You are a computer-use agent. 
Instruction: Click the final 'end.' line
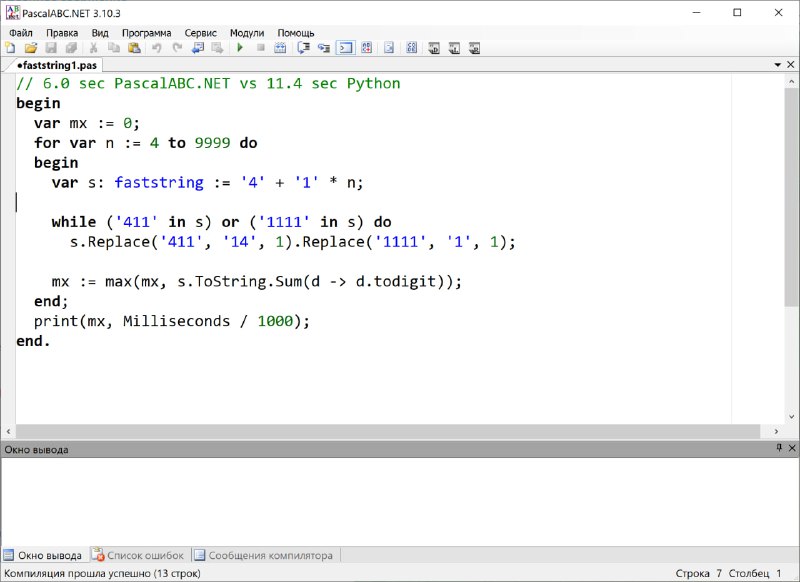click(x=33, y=341)
